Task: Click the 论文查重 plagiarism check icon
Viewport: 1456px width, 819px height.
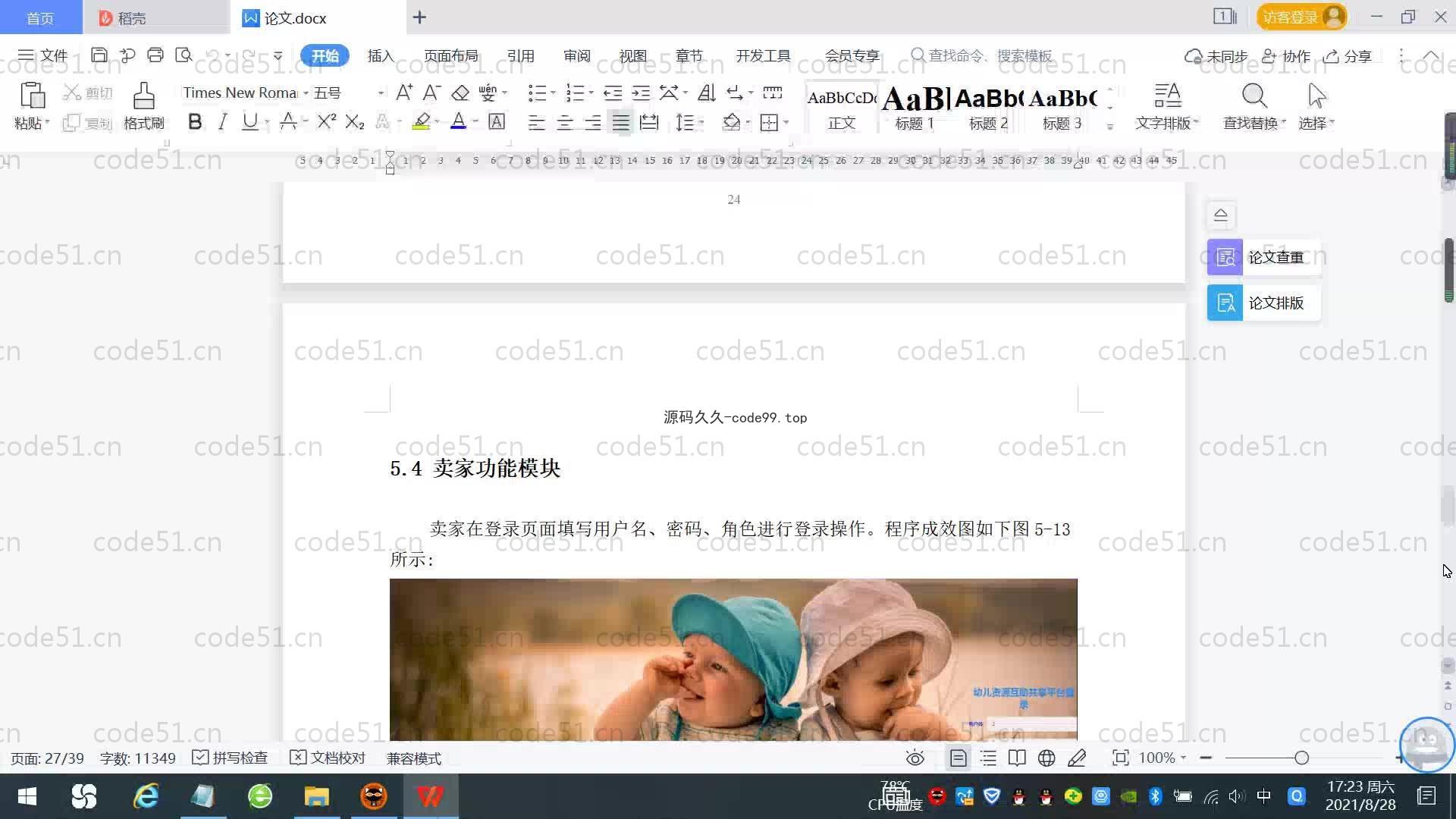Action: click(x=1225, y=257)
